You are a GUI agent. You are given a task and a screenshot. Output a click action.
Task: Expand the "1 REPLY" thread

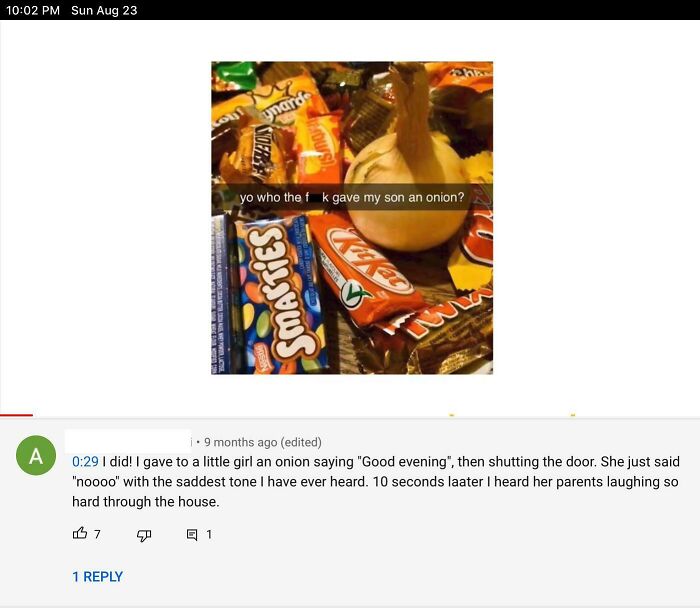(97, 576)
